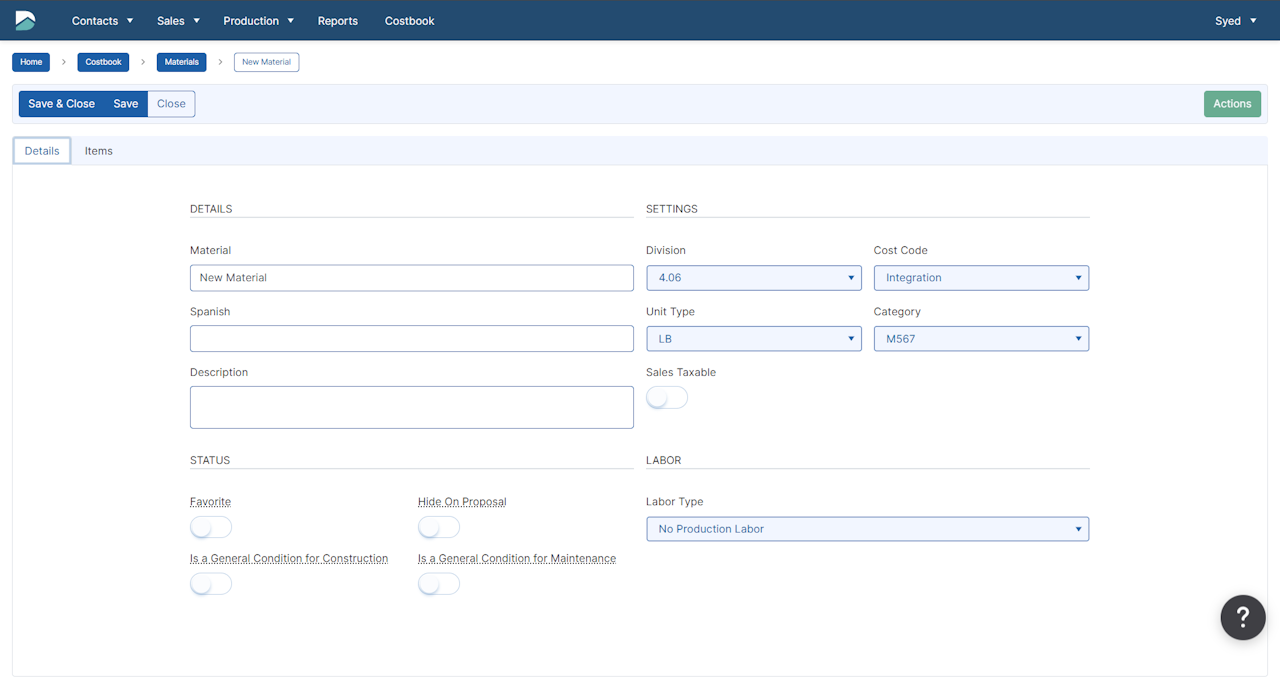This screenshot has height=688, width=1280.
Task: Expand the Cost Code dropdown
Action: coord(981,278)
